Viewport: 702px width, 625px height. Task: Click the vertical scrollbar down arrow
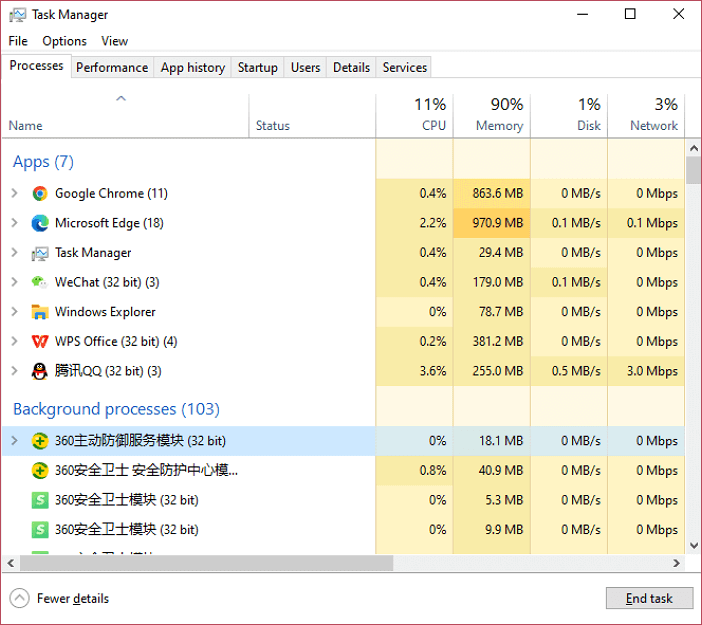point(694,545)
